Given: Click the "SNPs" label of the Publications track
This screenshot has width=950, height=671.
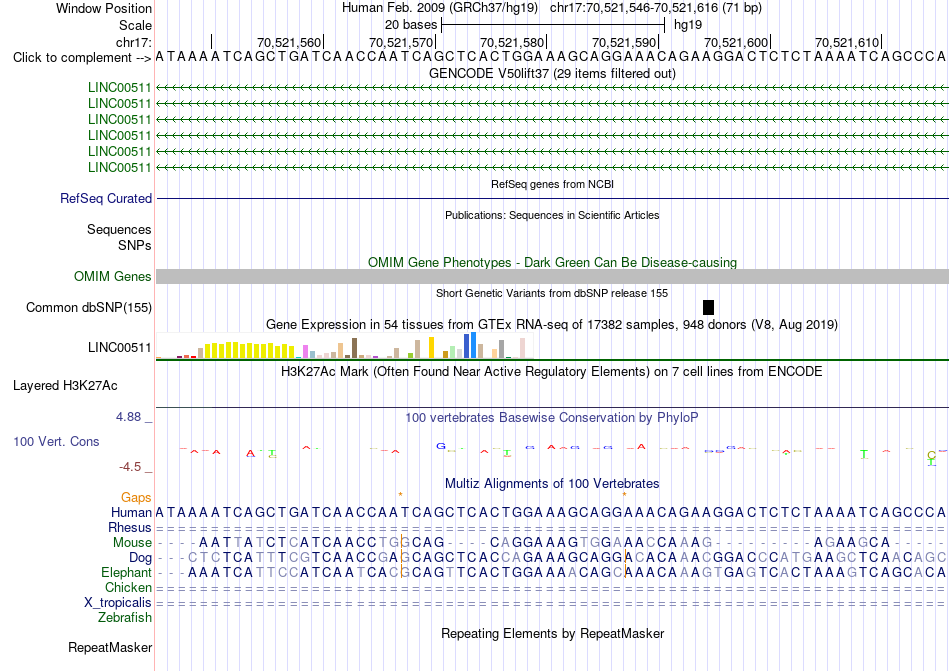Looking at the screenshot, I should (x=135, y=245).
